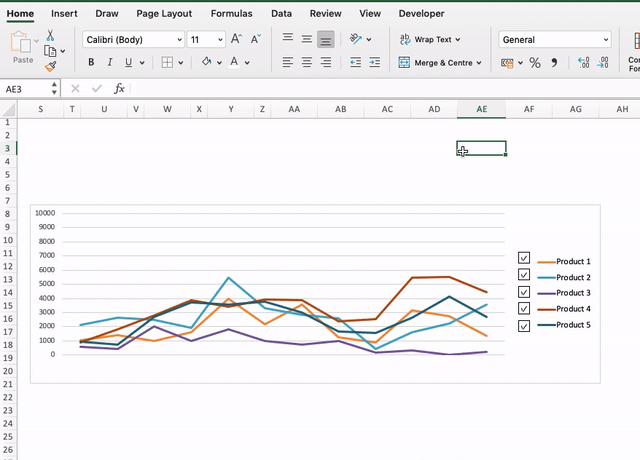Expand the General number format dropdown
This screenshot has width=640, height=460.
click(x=606, y=40)
